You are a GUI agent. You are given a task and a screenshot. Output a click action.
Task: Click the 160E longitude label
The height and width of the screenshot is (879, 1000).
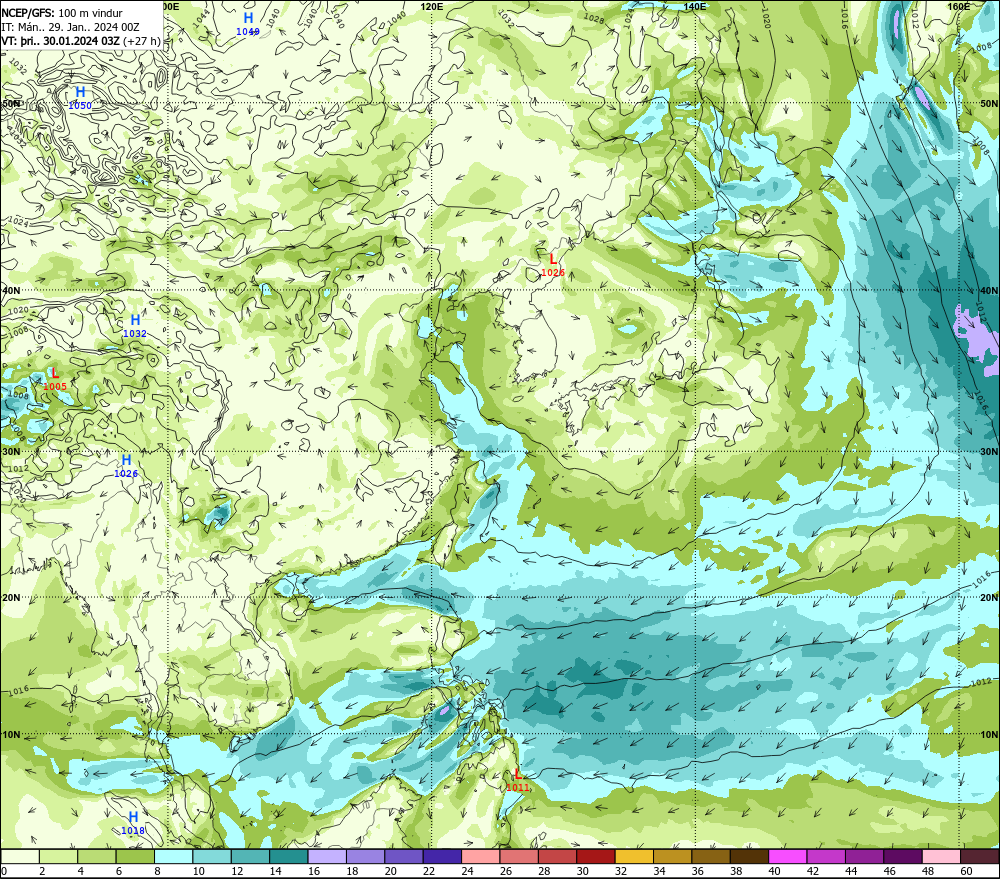tap(959, 6)
